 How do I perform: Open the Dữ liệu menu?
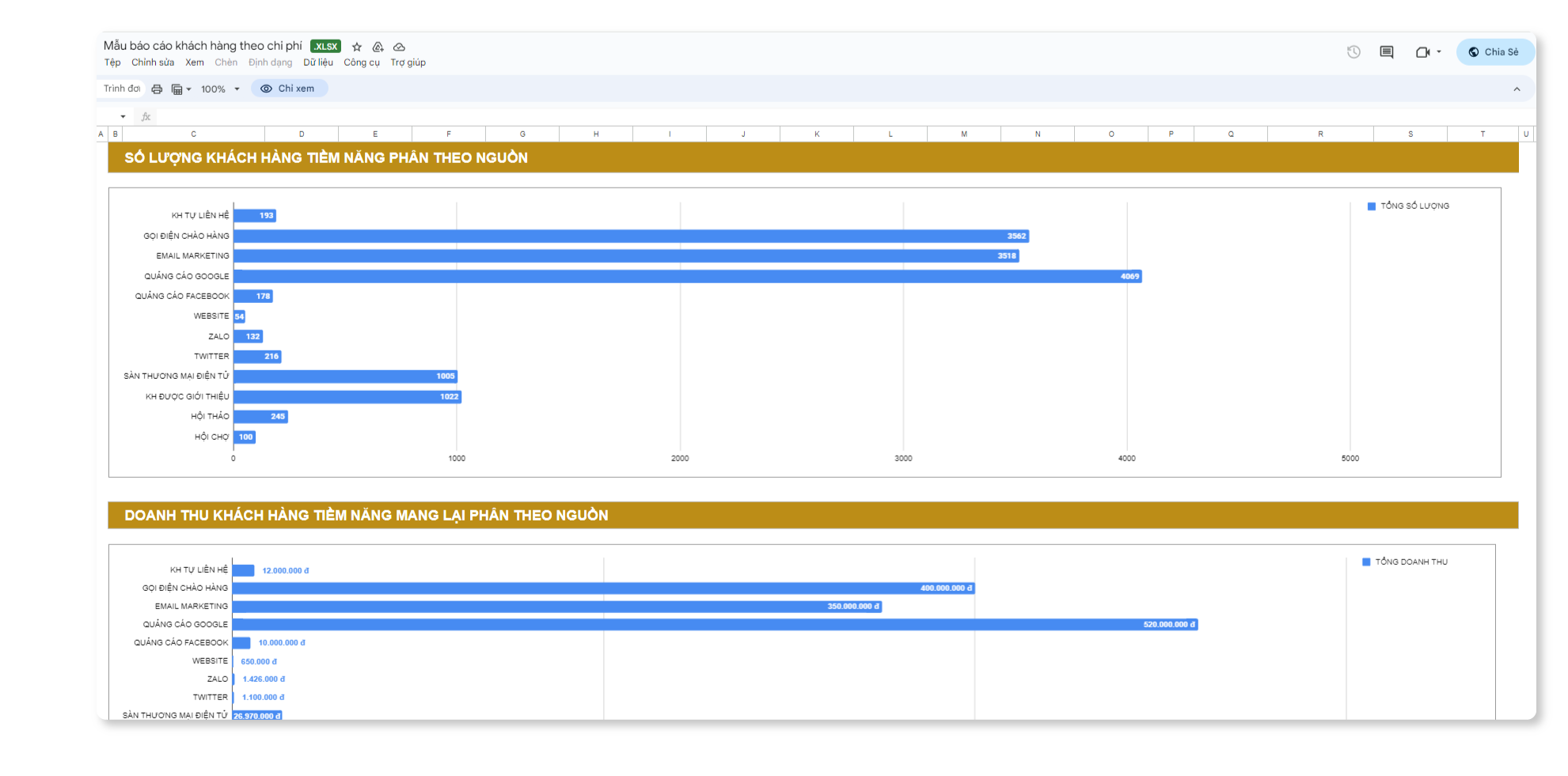(318, 62)
